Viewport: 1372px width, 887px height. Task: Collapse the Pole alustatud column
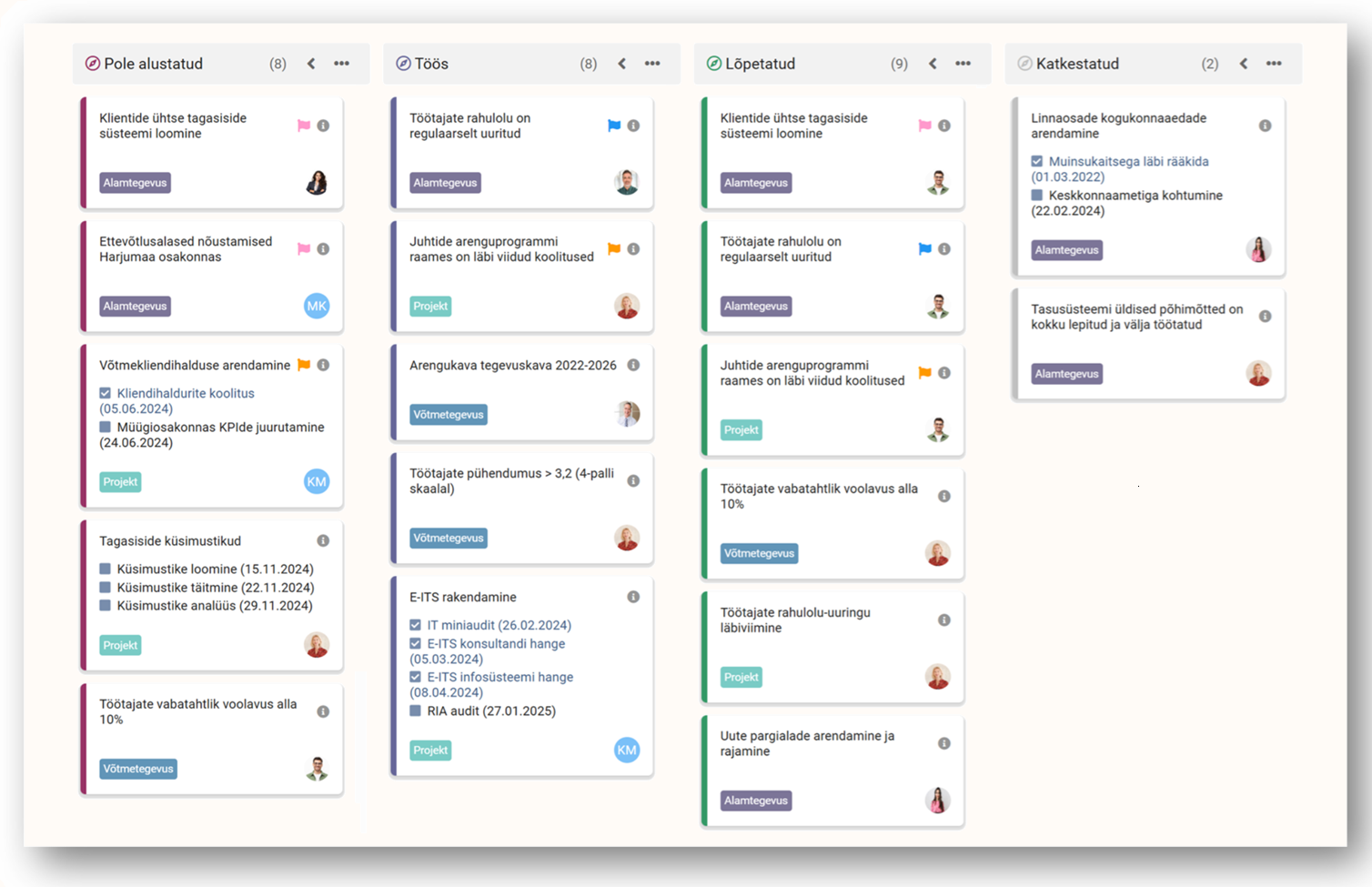point(311,64)
